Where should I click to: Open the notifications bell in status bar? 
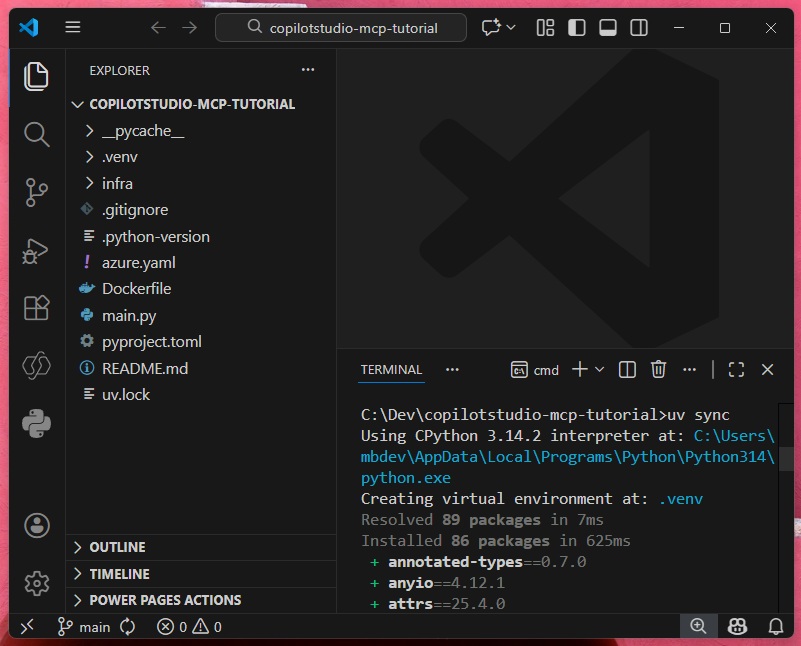click(775, 626)
